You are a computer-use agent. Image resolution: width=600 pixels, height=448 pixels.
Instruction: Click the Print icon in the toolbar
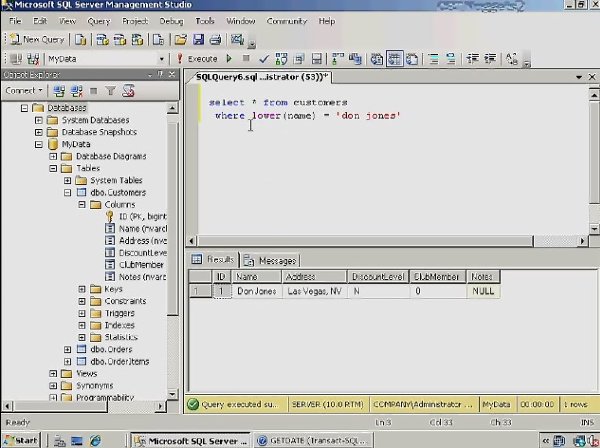[x=215, y=39]
